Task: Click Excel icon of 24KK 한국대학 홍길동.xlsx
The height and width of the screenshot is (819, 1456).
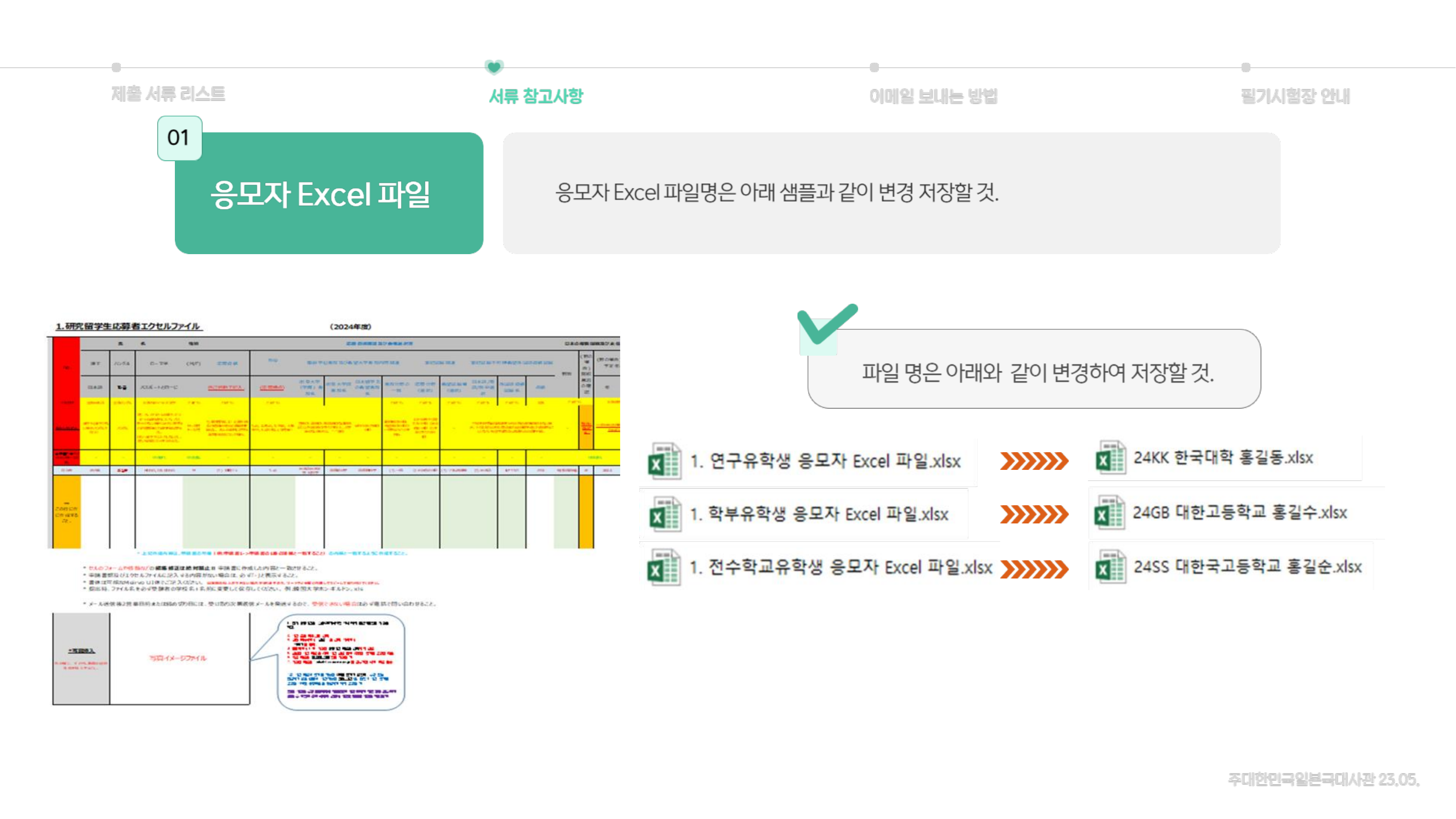Action: (1110, 458)
